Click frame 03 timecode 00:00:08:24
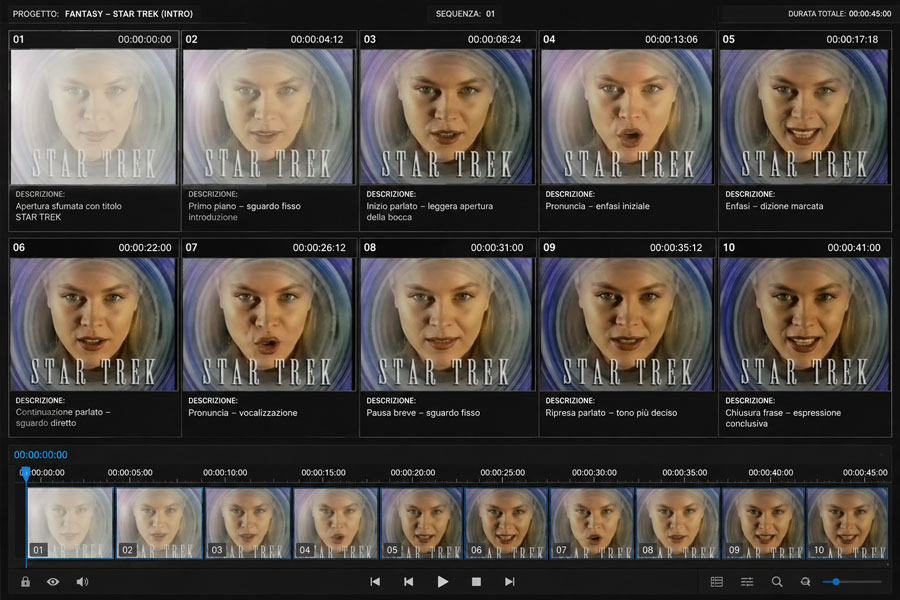900x600 pixels. (494, 40)
